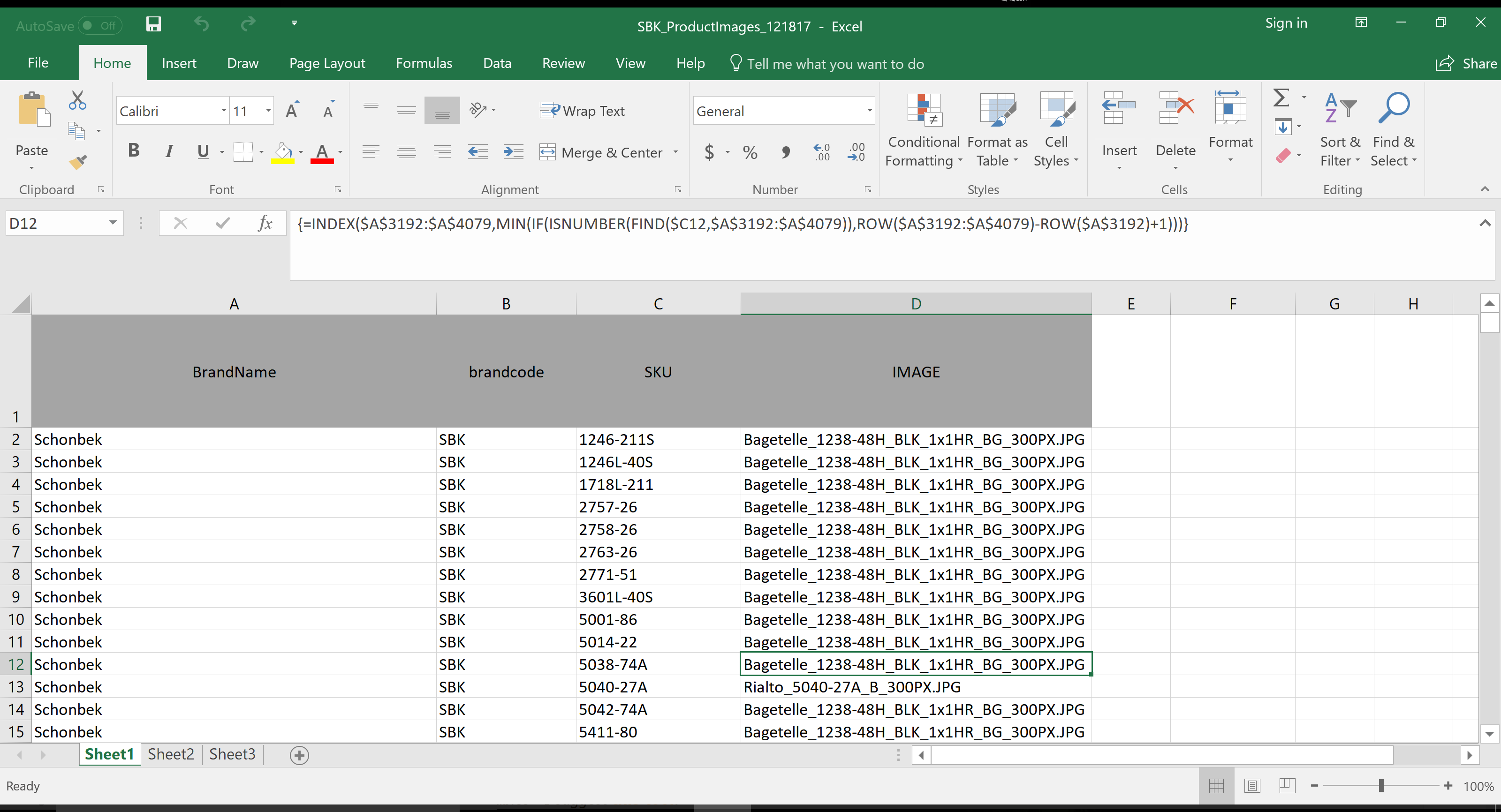The image size is (1501, 812).
Task: Click the Insert Function fx icon
Action: 265,223
